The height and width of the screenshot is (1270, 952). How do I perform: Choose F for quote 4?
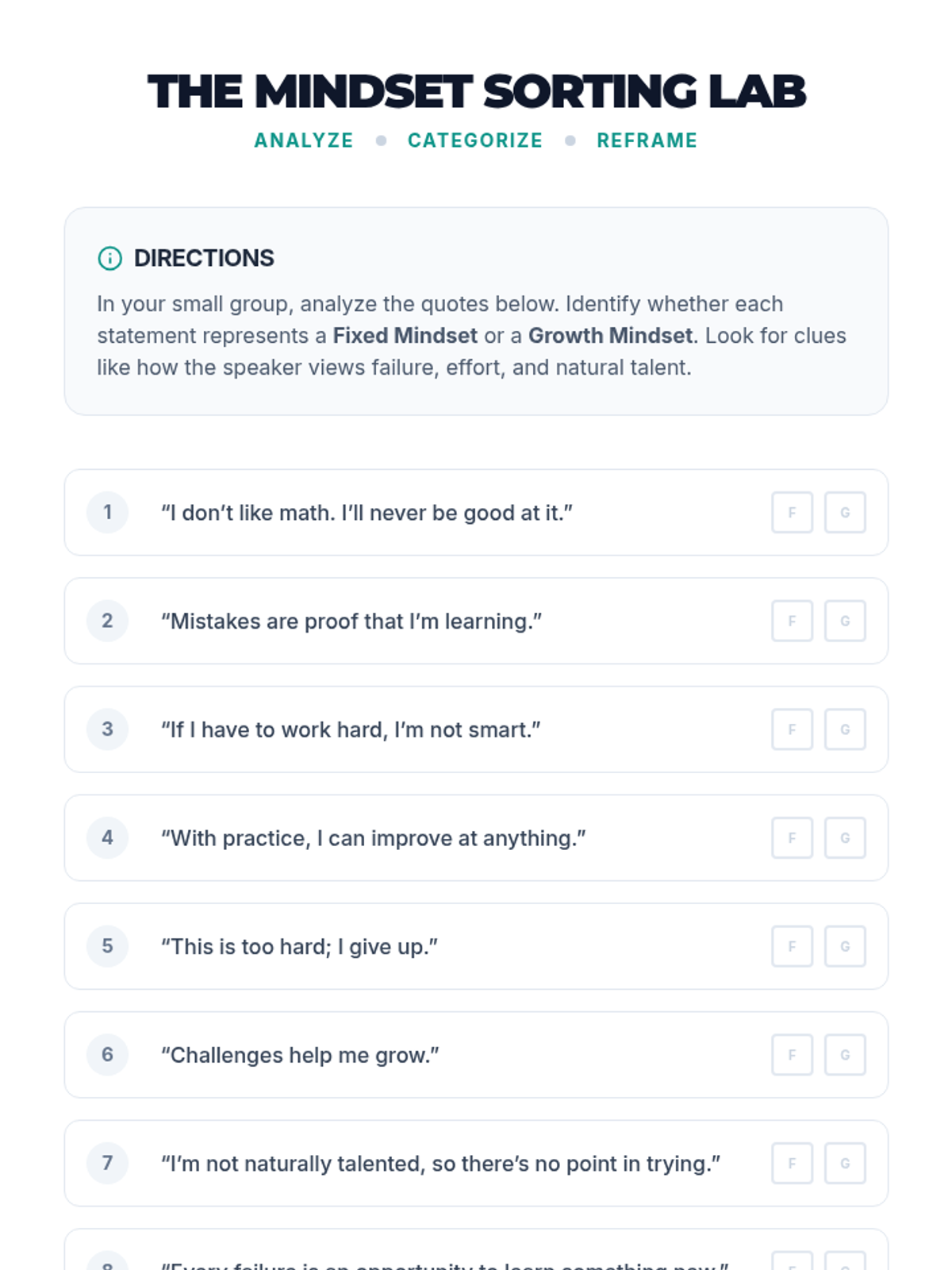[792, 838]
